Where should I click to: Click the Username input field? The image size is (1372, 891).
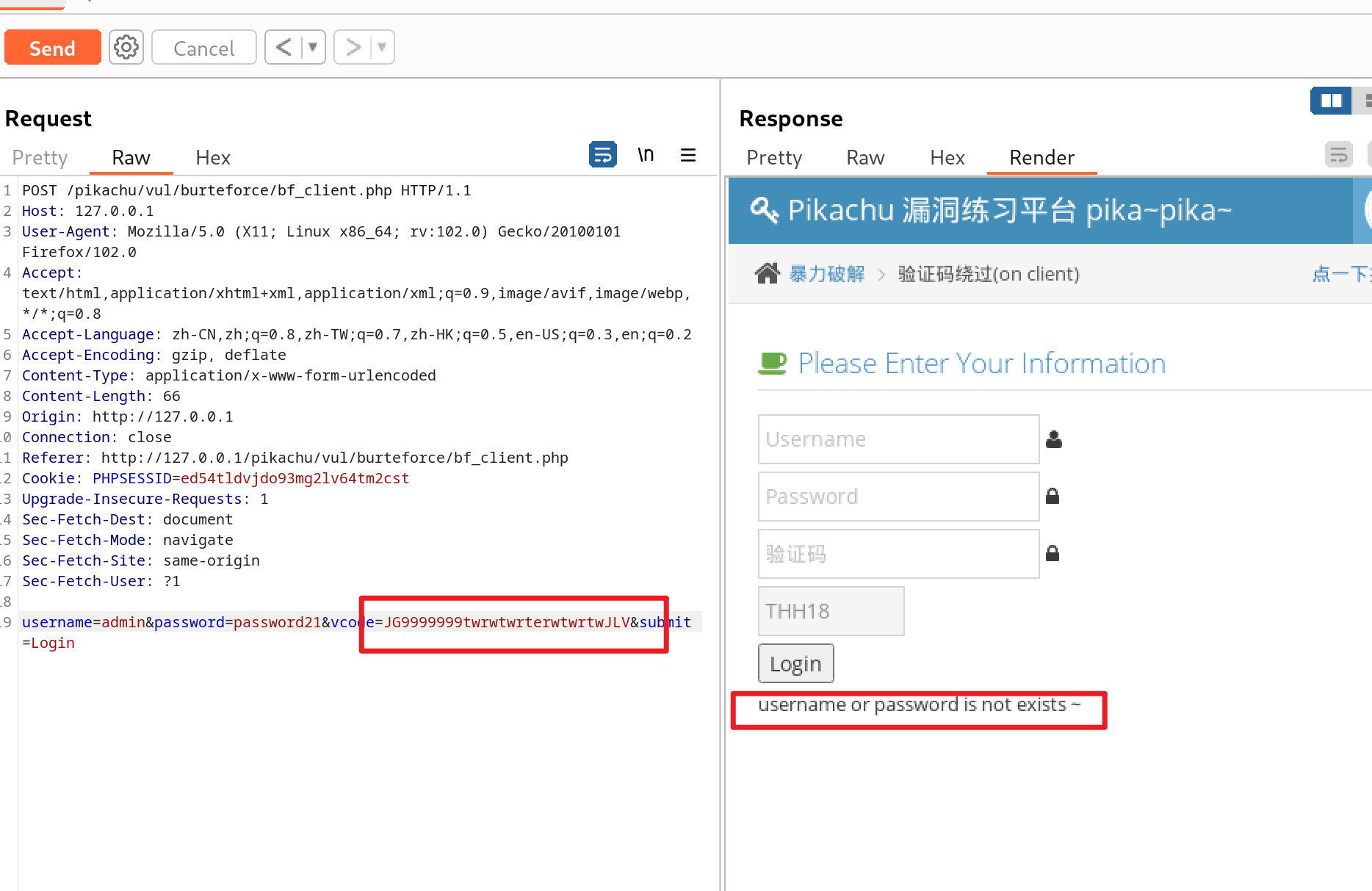[x=898, y=439]
